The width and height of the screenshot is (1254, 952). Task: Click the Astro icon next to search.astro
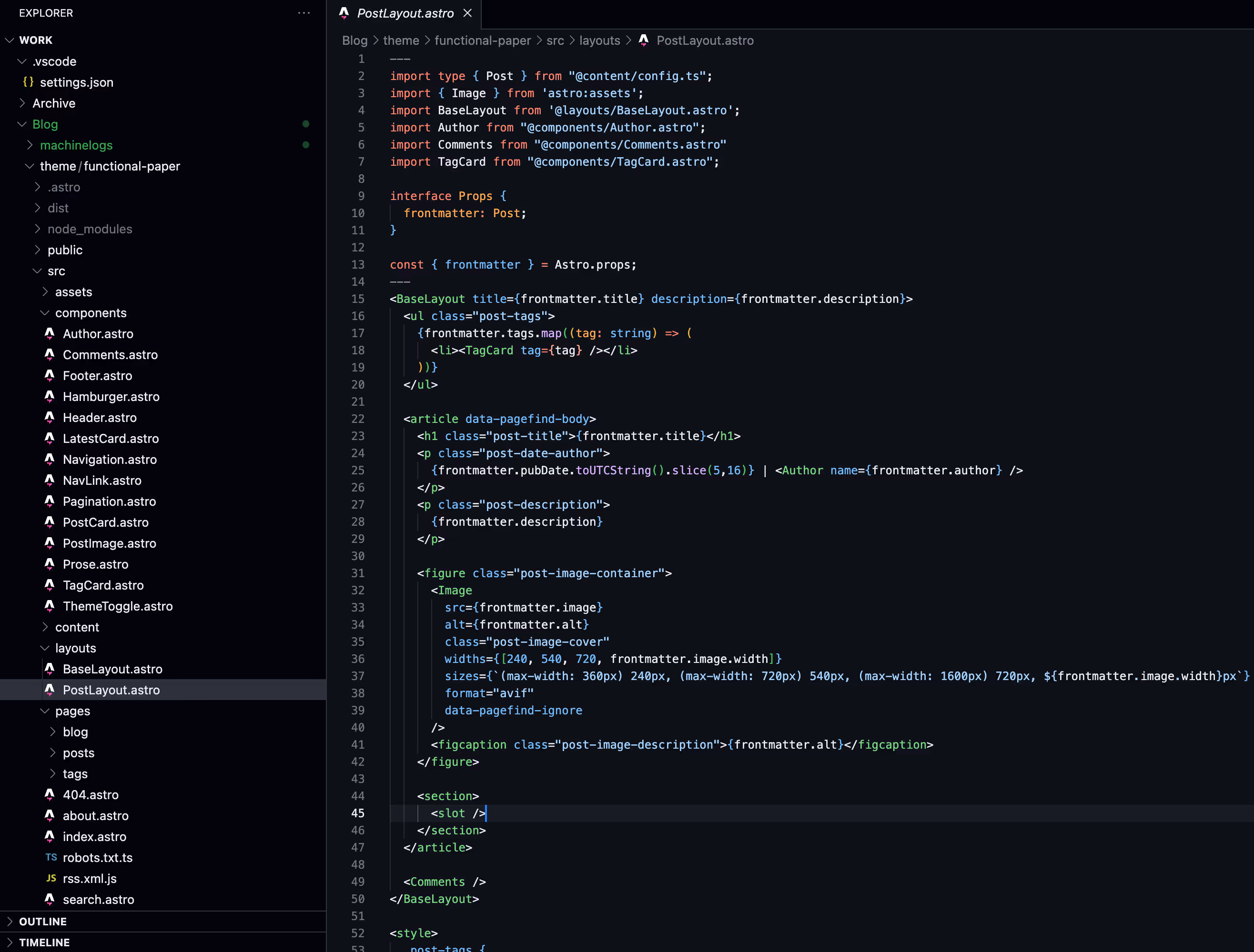coord(50,899)
